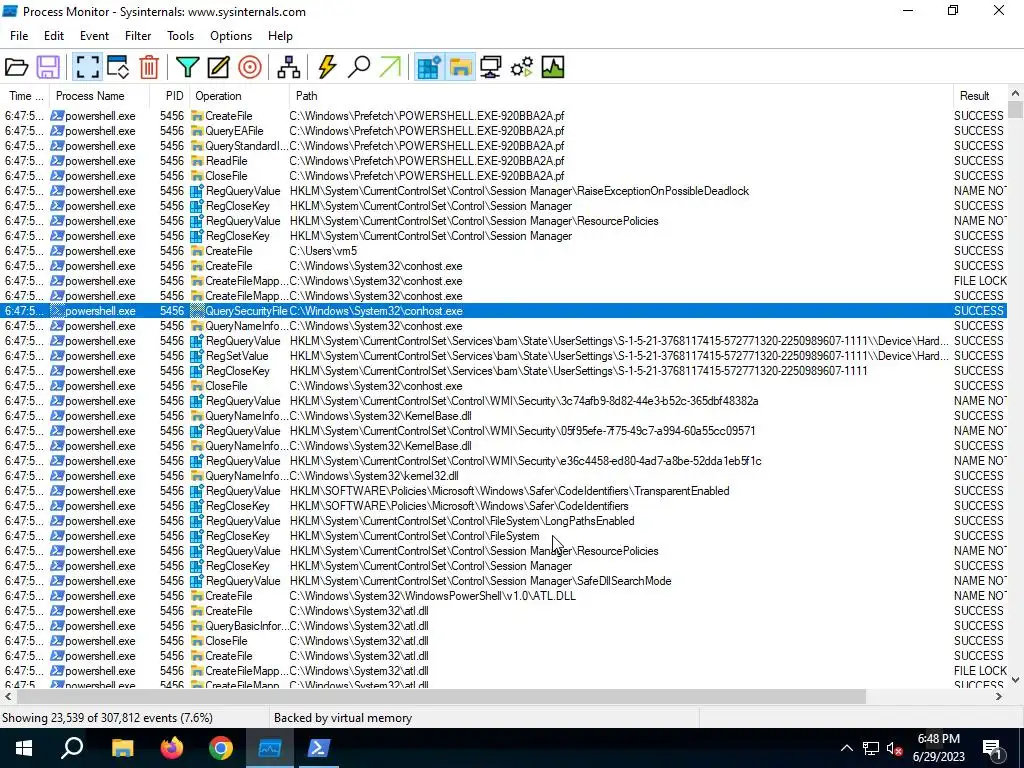The width and height of the screenshot is (1024, 768).
Task: Clear the display with the trash icon
Action: click(x=149, y=67)
